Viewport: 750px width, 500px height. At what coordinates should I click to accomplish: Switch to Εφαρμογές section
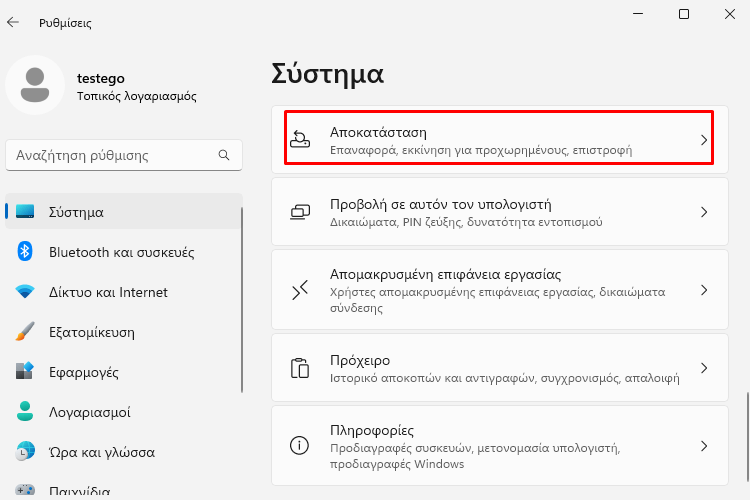tap(124, 372)
